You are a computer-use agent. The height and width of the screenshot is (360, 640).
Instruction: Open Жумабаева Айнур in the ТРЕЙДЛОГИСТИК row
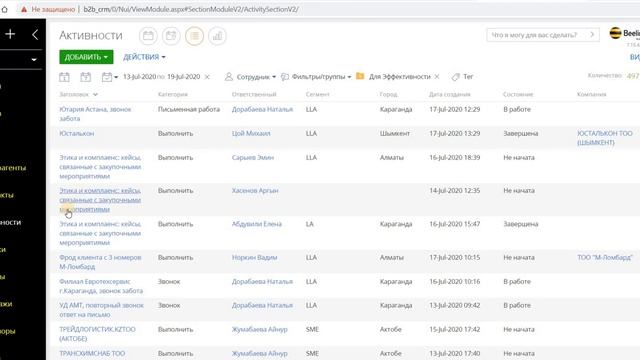(260, 329)
